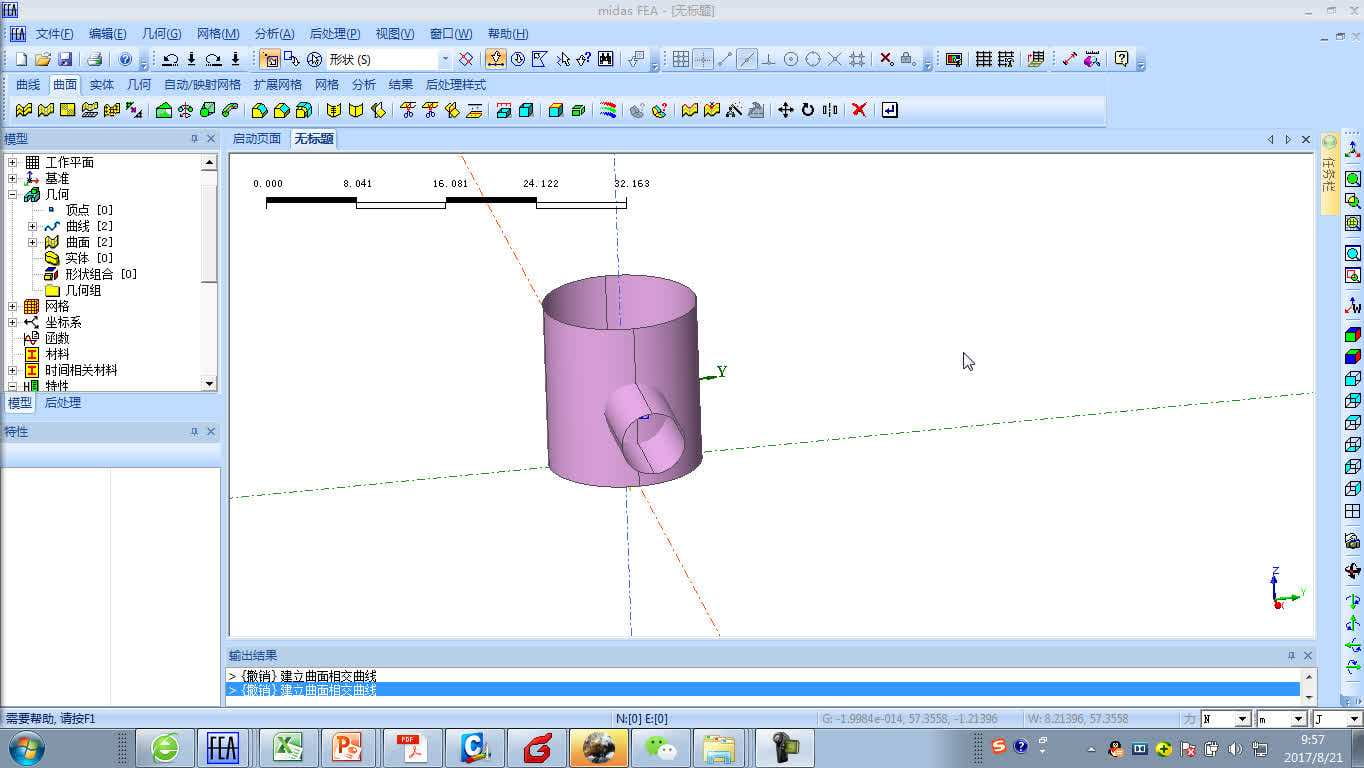Click the highlighted 建立曲面相交曲线 output line
This screenshot has width=1364, height=768.
(x=763, y=690)
